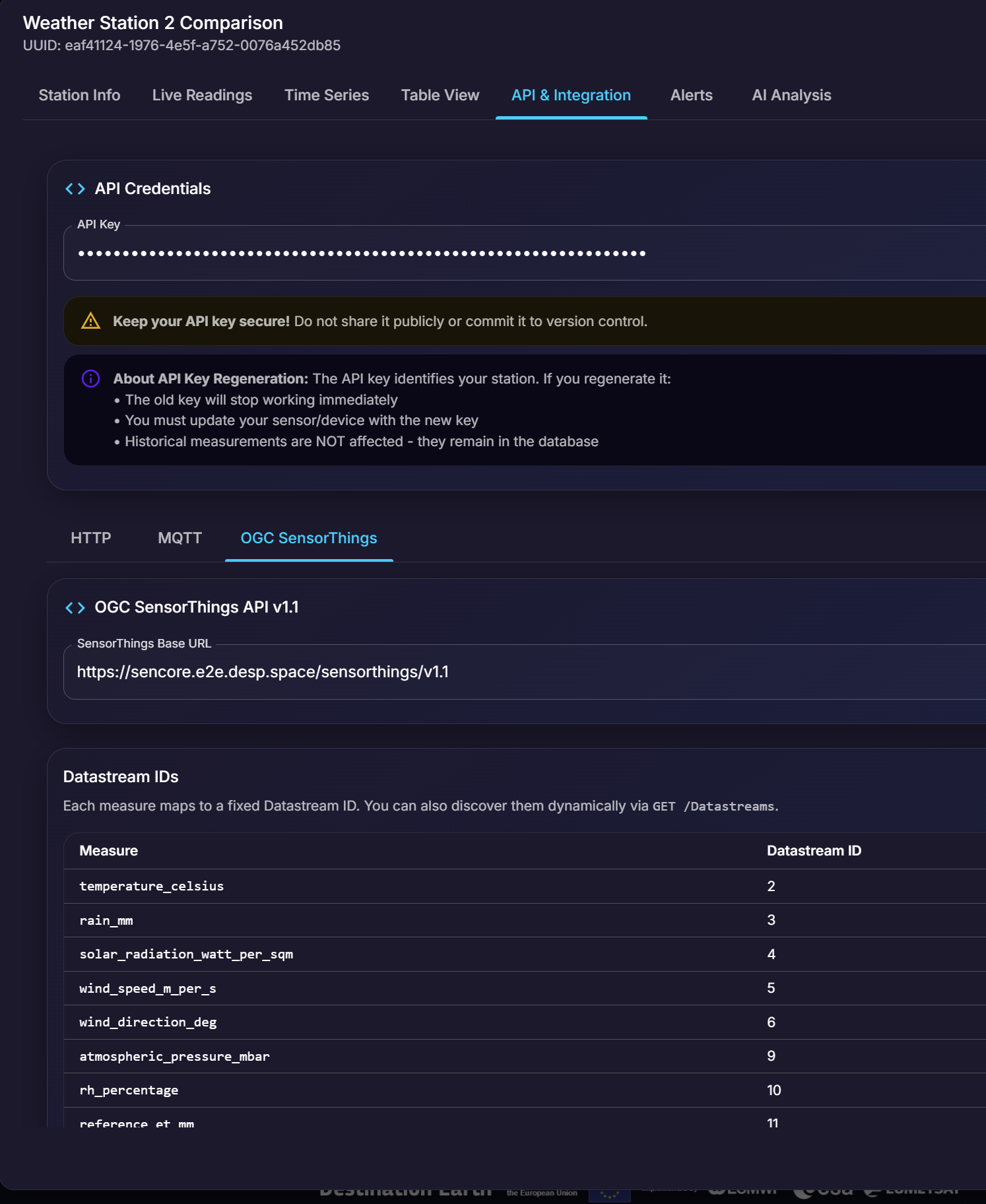
Task: Select the rh_percentage row
Action: click(525, 1090)
